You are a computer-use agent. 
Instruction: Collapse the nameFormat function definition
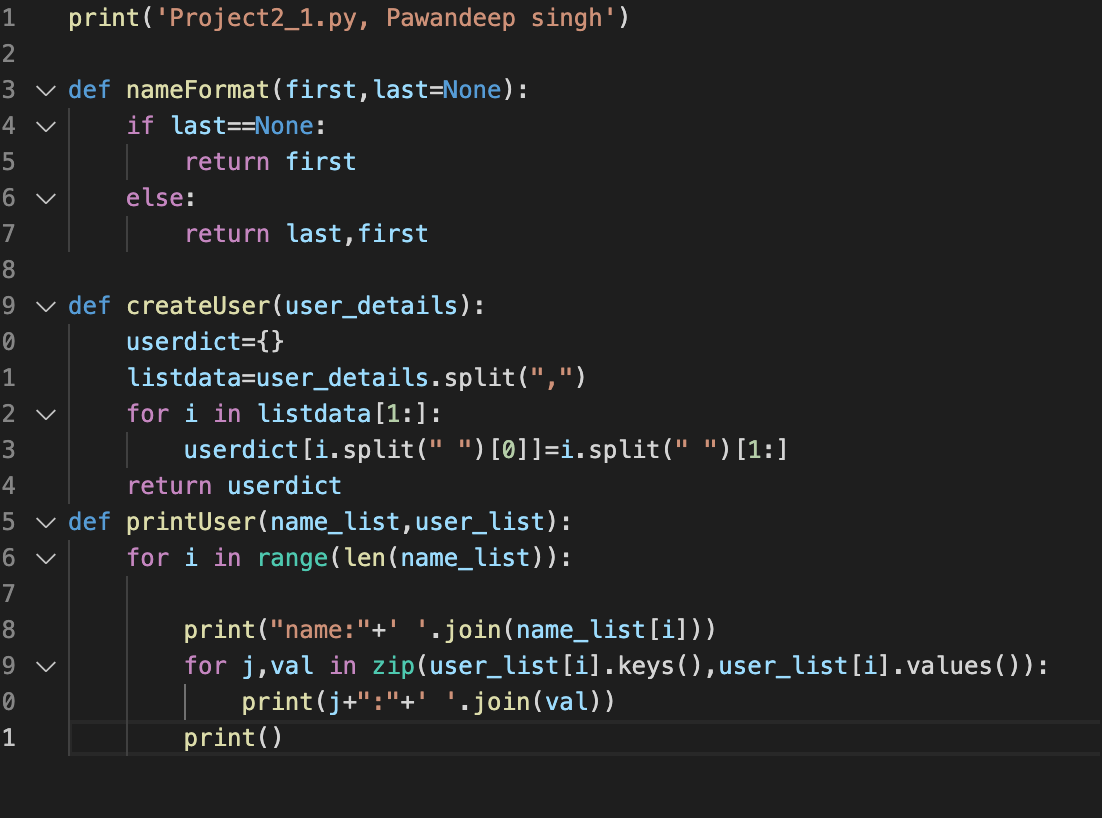(x=45, y=89)
